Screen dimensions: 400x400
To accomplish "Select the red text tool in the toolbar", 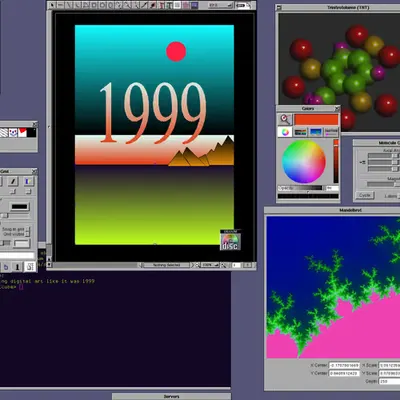I will click(x=161, y=5).
